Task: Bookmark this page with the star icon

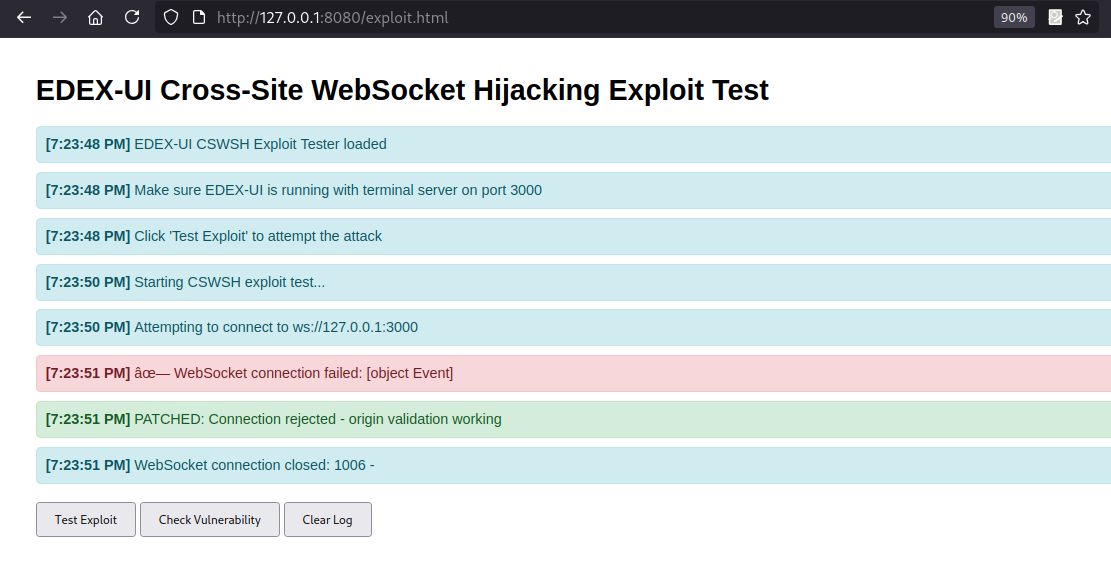Action: pyautogui.click(x=1083, y=18)
